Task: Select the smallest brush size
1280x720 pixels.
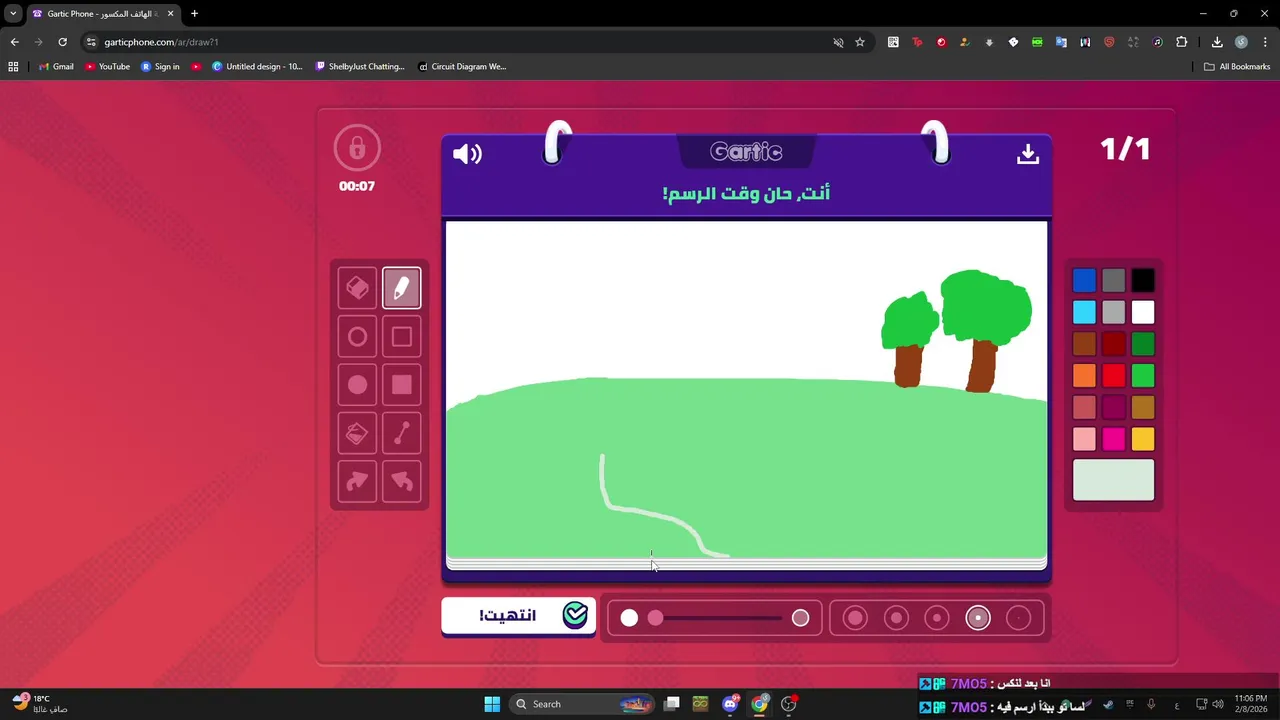Action: (1018, 618)
